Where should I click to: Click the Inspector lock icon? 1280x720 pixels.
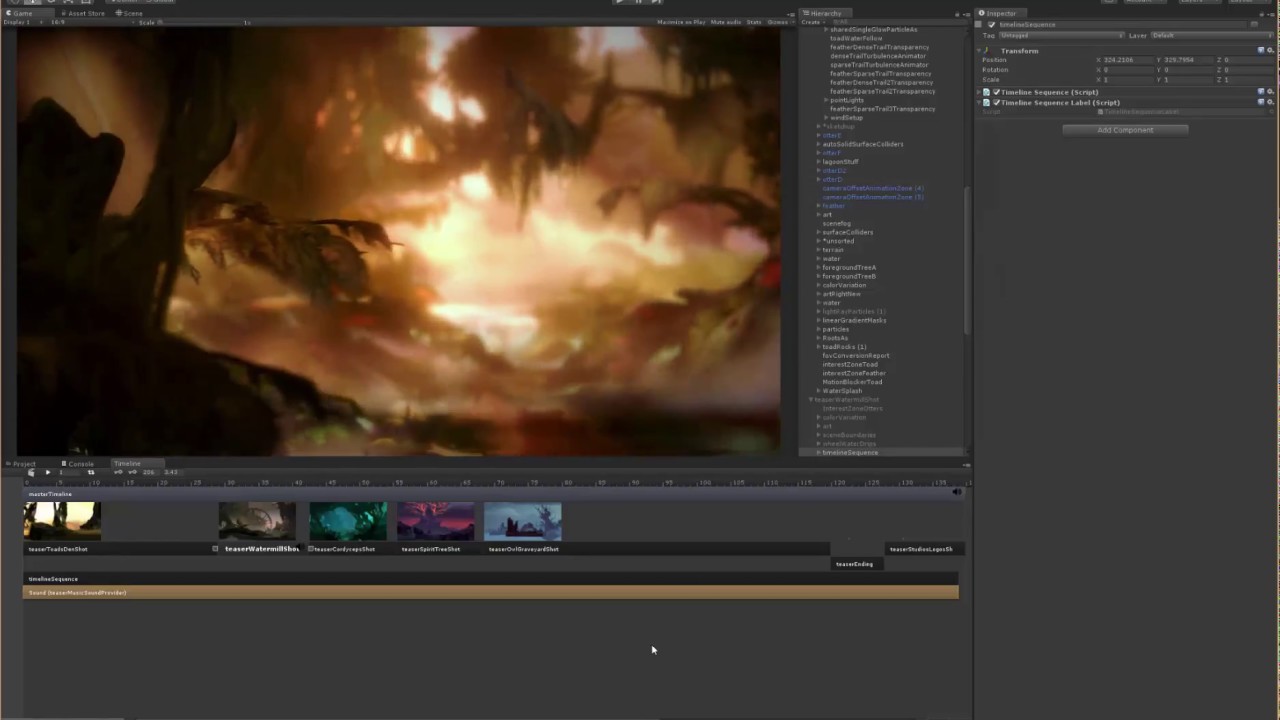tap(1261, 14)
